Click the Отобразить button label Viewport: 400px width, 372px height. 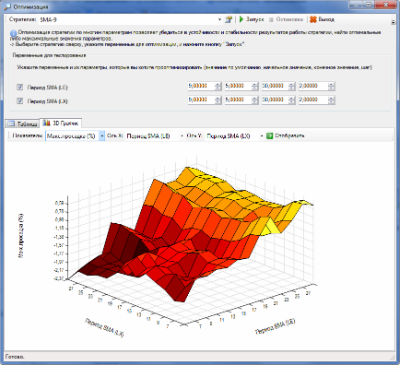point(289,136)
